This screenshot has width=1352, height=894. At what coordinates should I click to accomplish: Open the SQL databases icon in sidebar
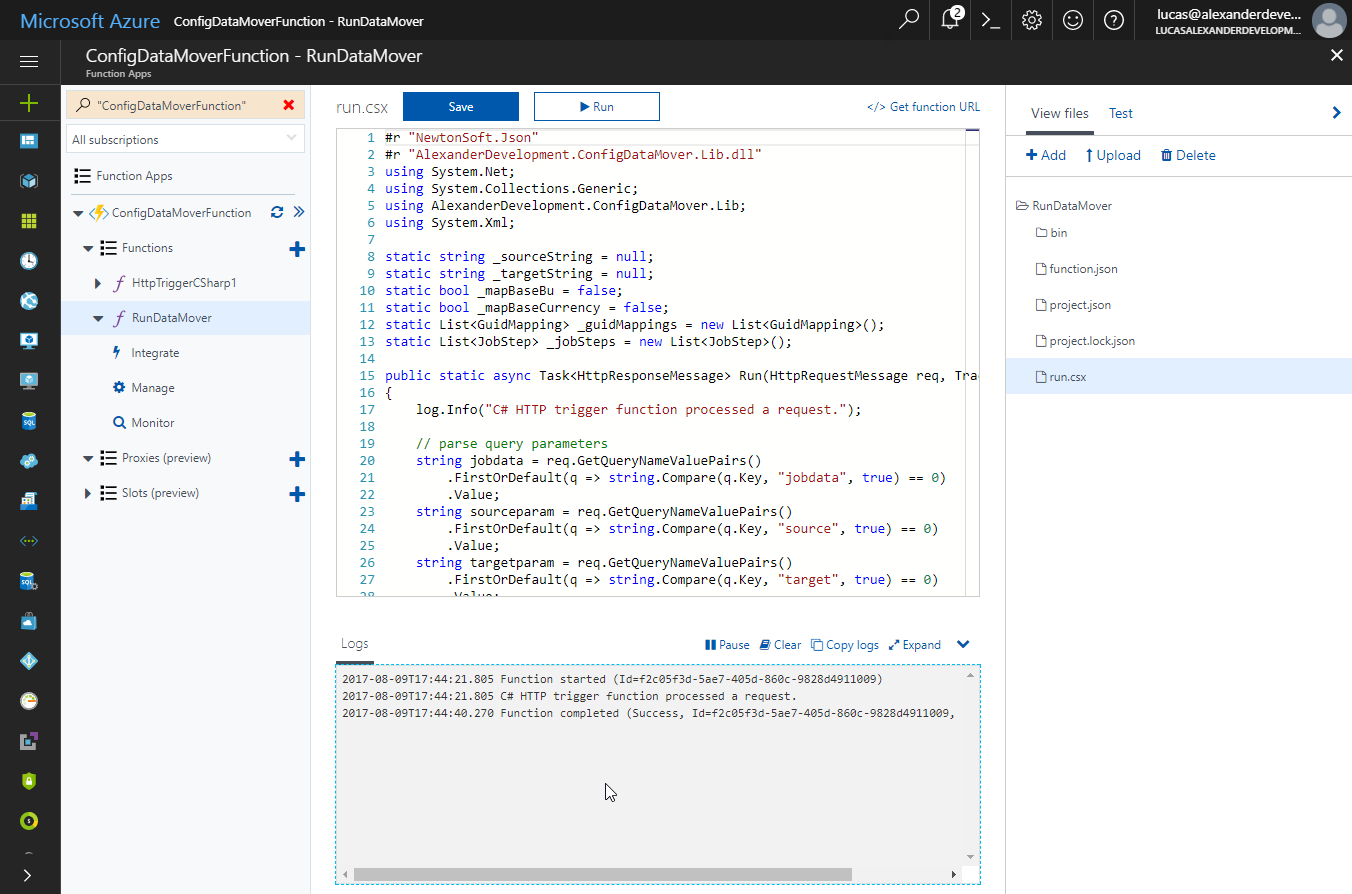29,421
